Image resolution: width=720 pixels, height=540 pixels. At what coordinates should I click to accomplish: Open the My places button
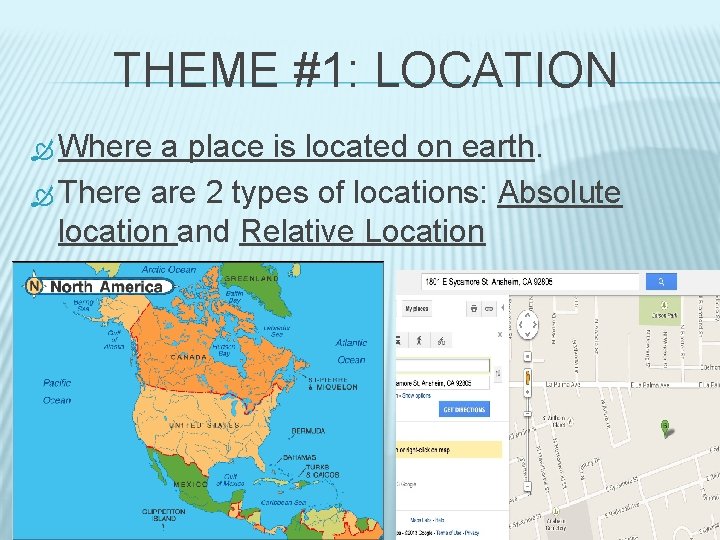tap(416, 309)
